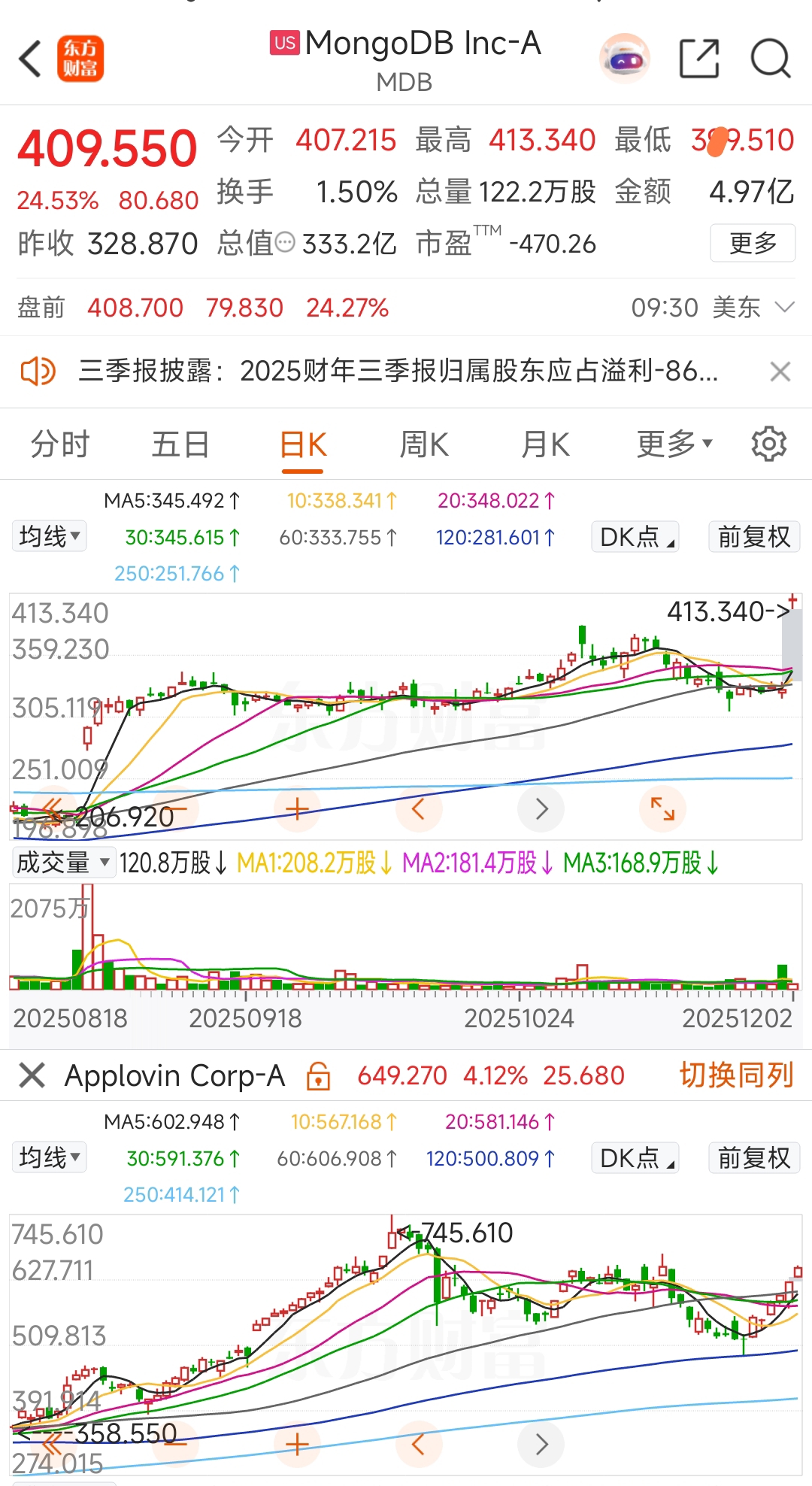Tap the MA3:168.9万股 volume label
This screenshot has width=812, height=1486.
641,863
